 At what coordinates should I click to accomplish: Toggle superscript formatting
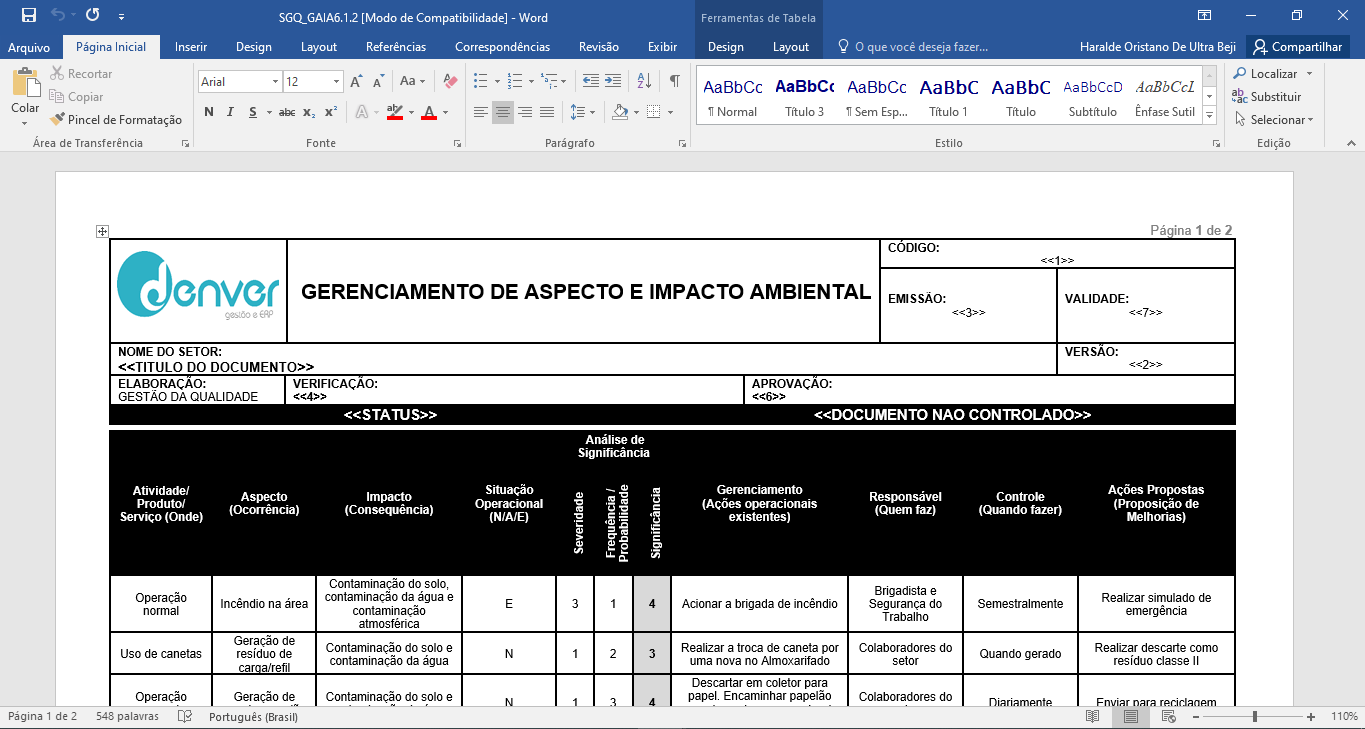point(331,112)
